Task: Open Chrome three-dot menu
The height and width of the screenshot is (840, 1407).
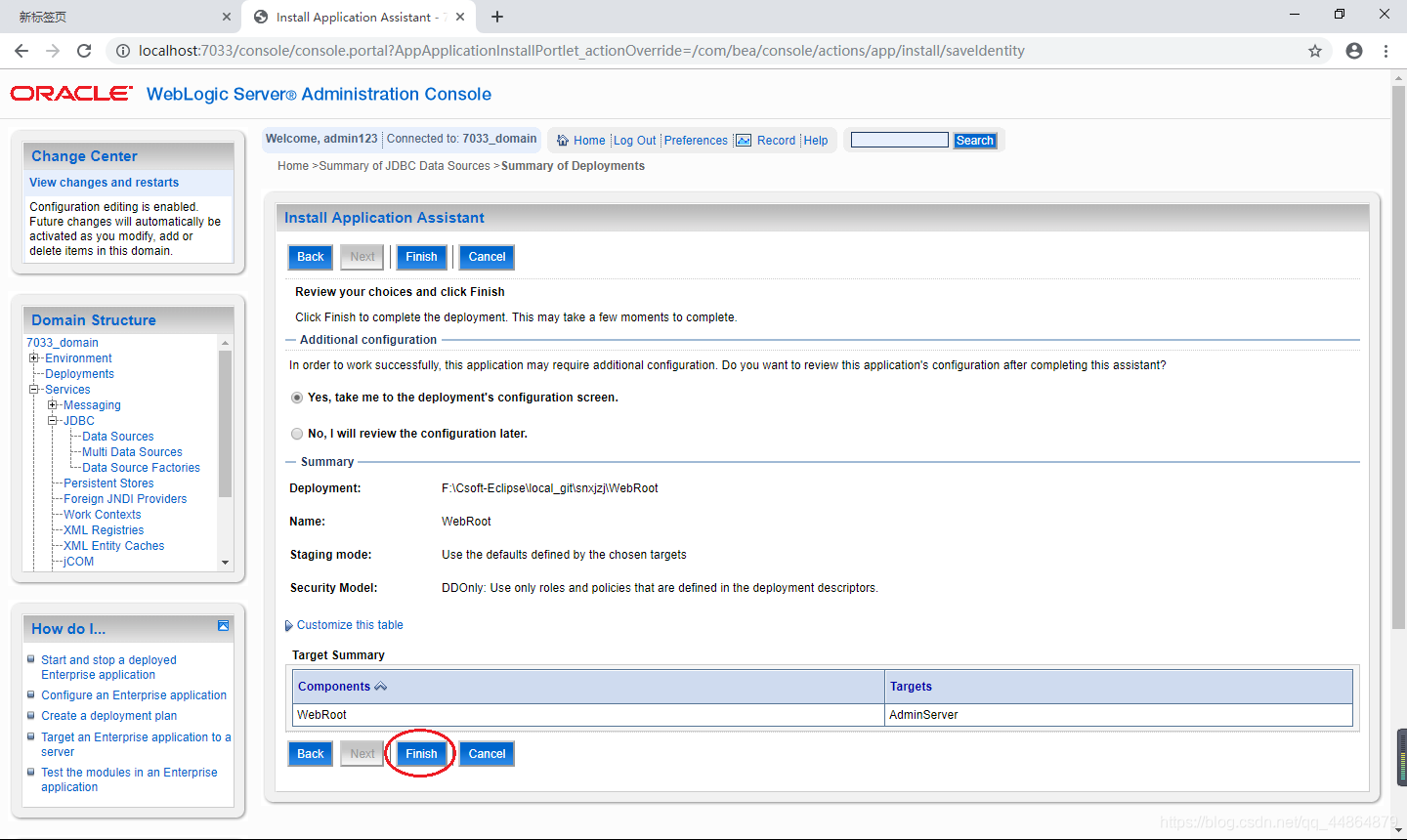Action: 1386,51
